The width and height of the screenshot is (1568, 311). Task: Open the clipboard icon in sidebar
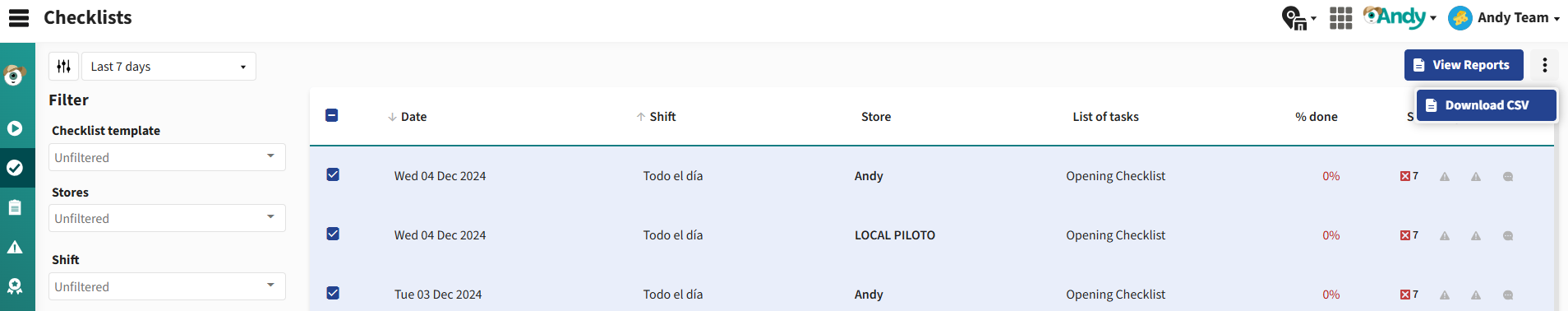click(15, 207)
